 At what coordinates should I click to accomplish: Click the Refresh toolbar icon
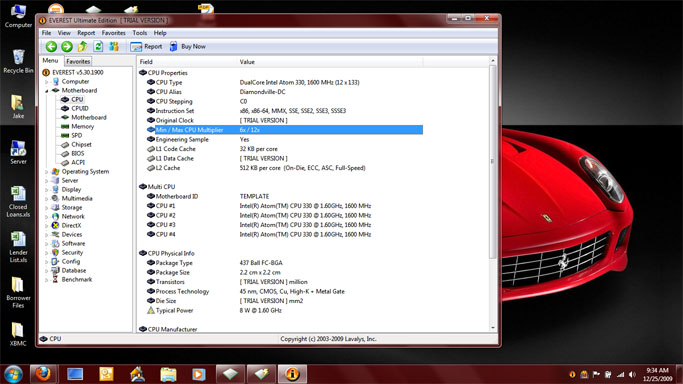tap(98, 46)
